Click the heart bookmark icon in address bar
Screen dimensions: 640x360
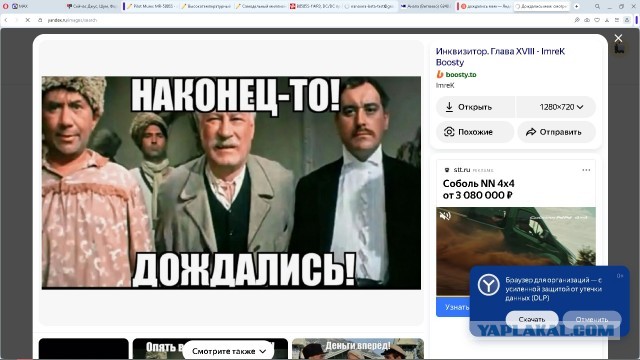(x=597, y=20)
